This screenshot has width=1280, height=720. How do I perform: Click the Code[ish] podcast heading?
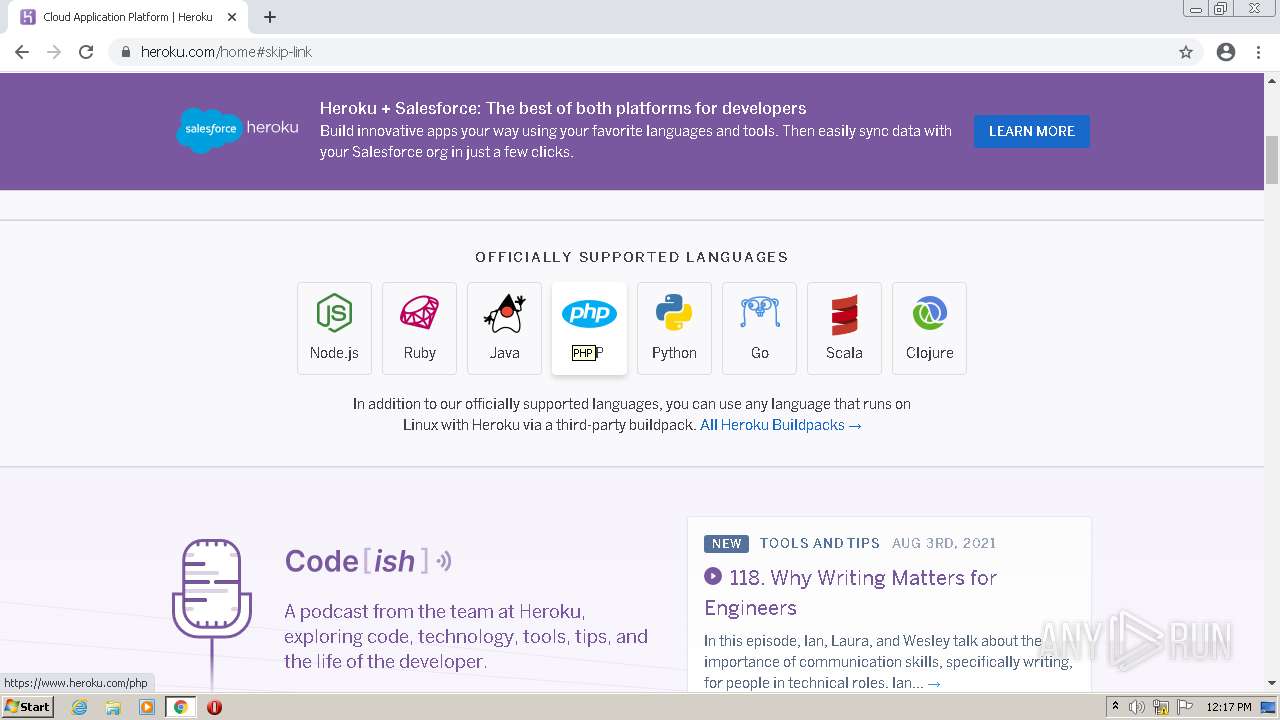point(368,561)
